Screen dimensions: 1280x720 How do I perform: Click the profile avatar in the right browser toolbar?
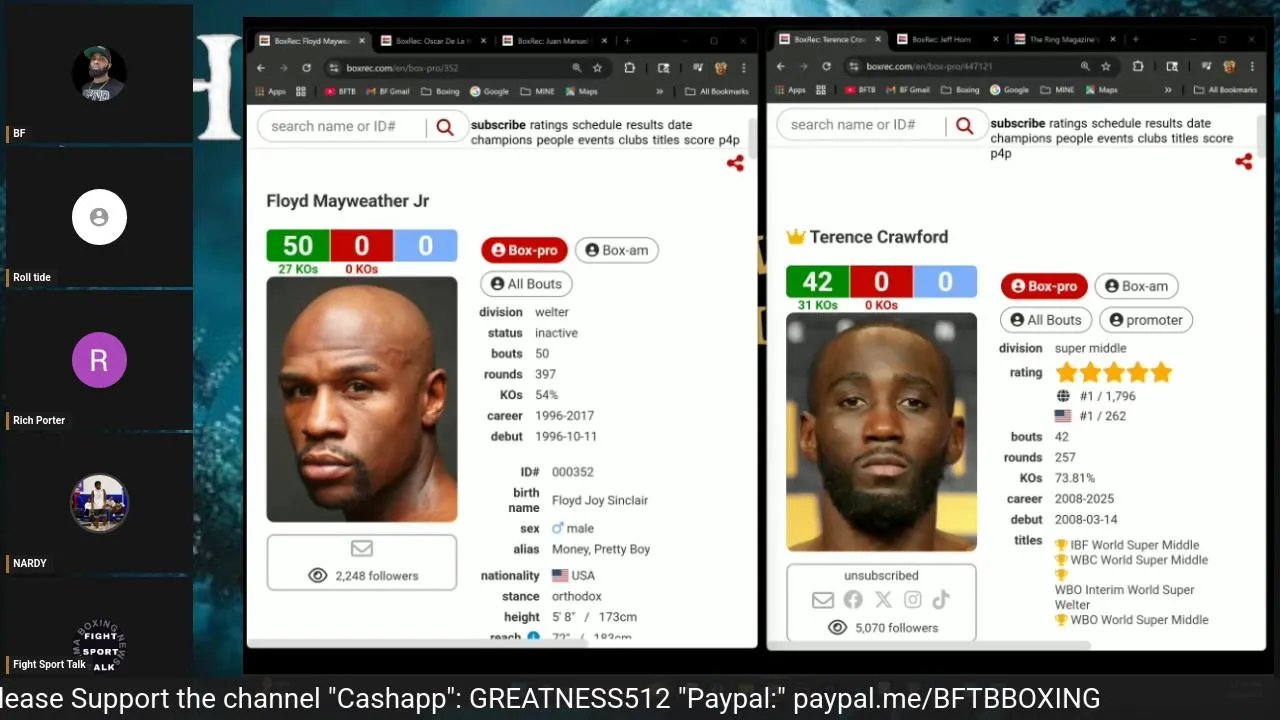coord(1228,66)
